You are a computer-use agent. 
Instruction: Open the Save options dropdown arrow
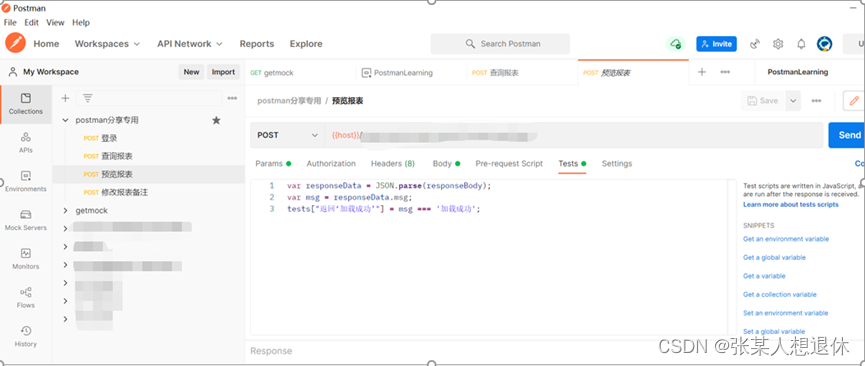(793, 101)
